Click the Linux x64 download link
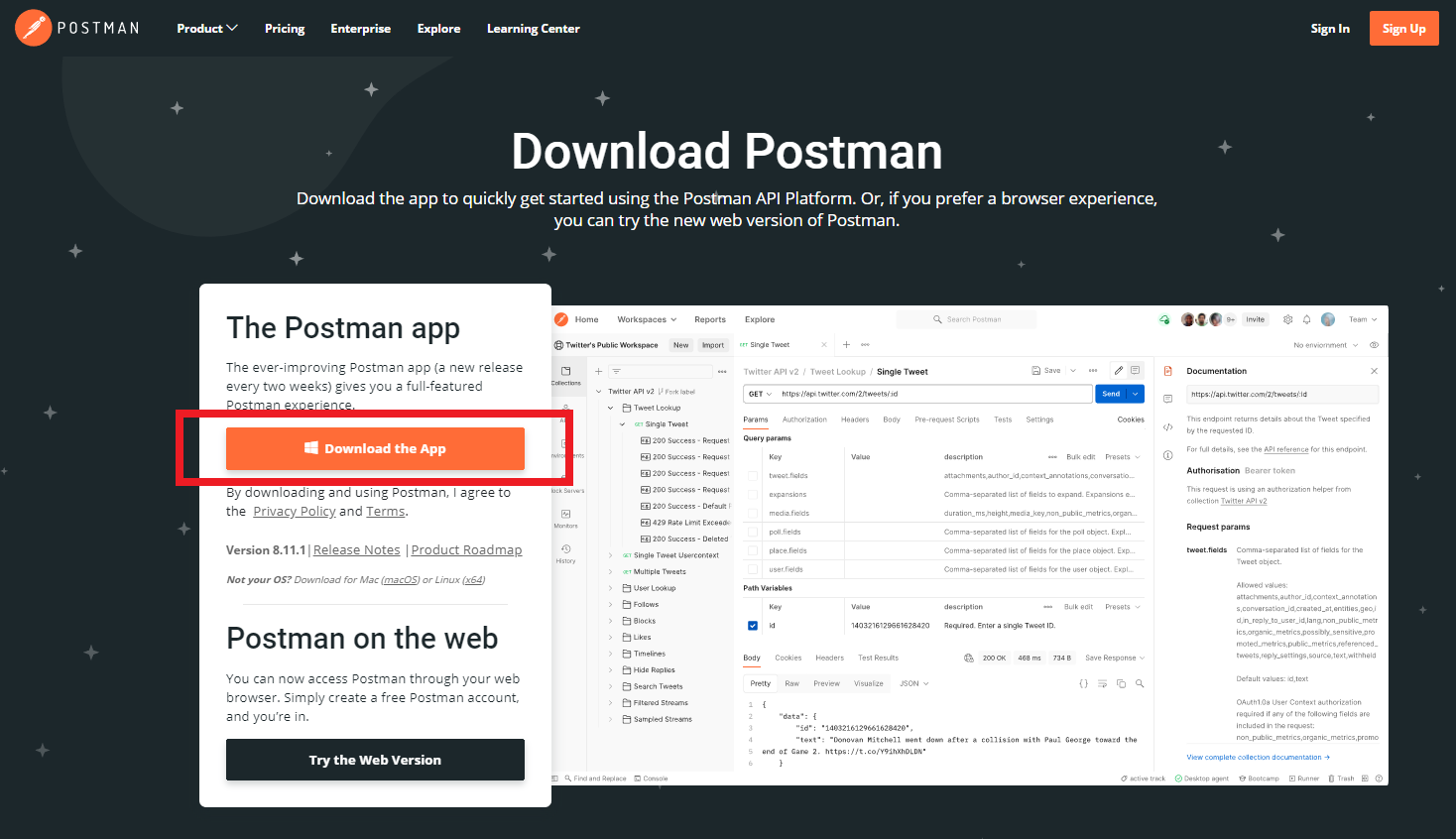Image resolution: width=1456 pixels, height=839 pixels. tap(474, 580)
